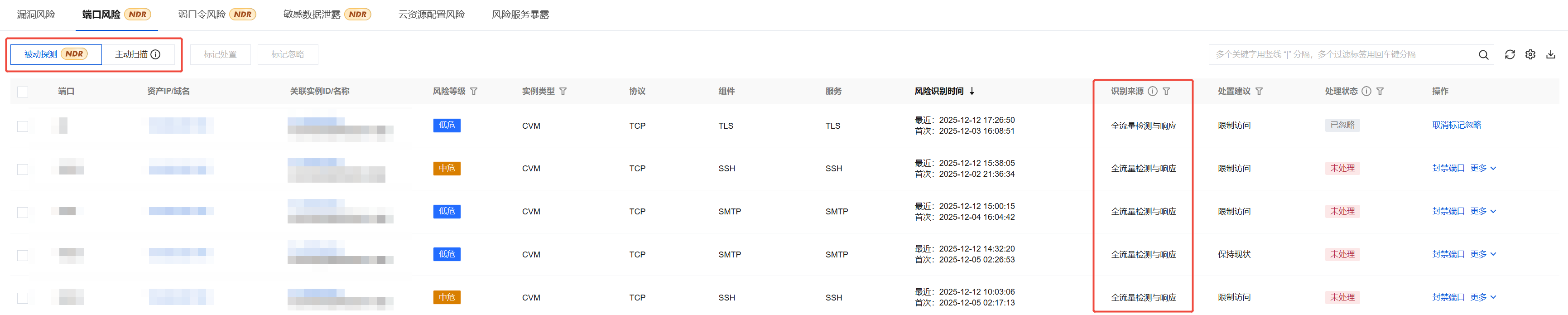
Task: Open the 敏感数据泄露 tab
Action: pos(311,15)
